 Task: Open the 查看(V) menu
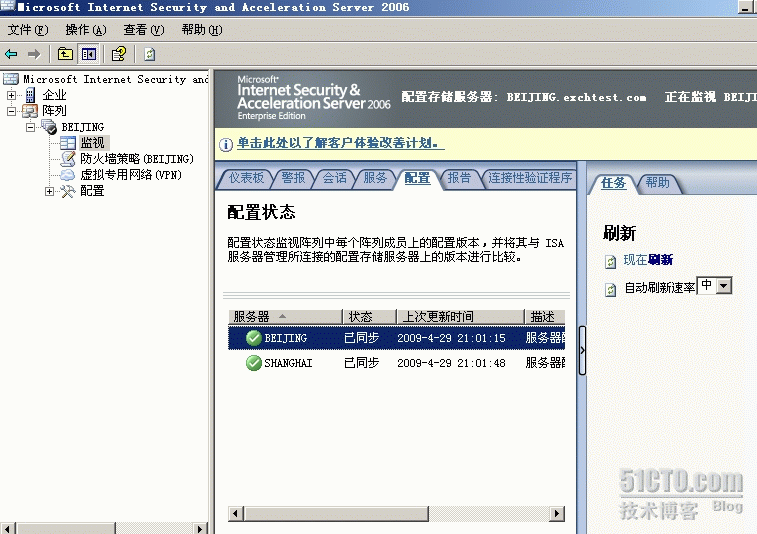point(143,30)
